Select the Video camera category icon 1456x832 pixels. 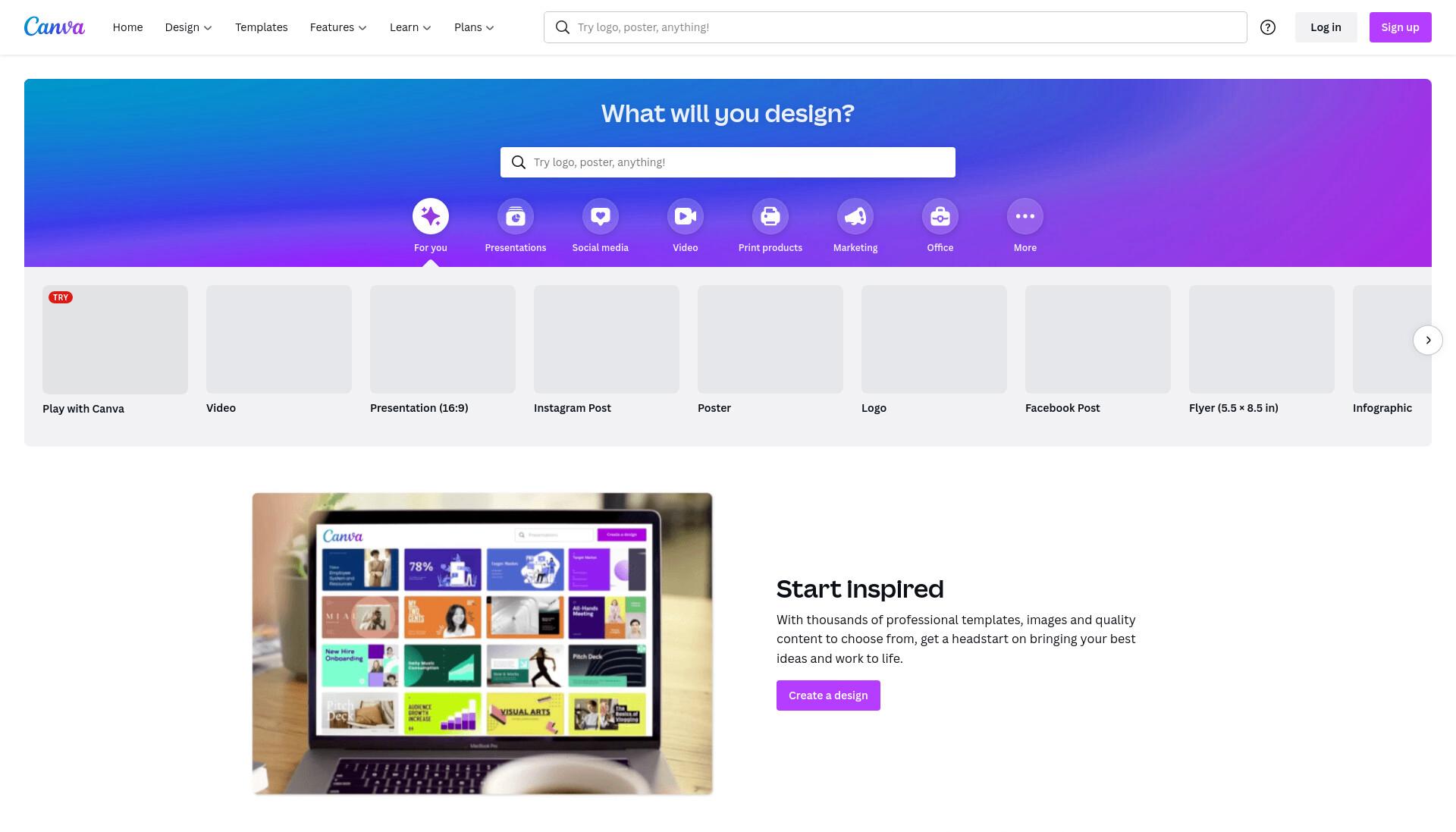[686, 217]
